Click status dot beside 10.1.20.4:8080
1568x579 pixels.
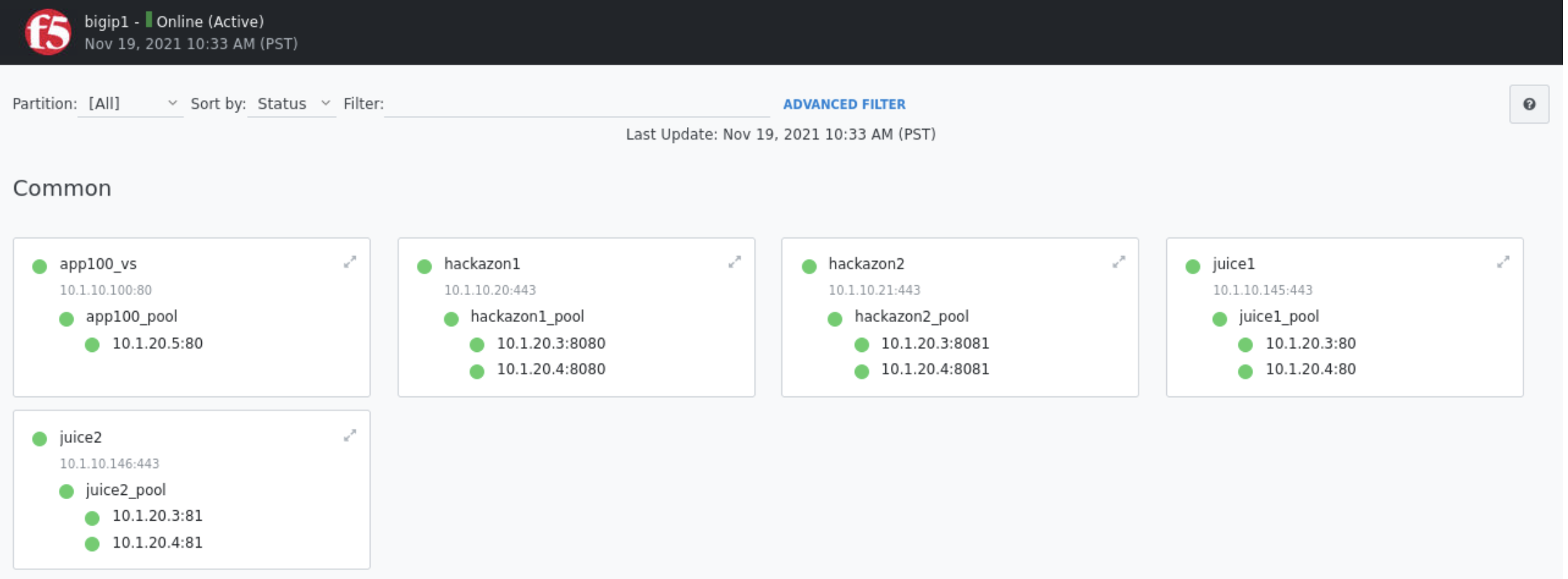477,371
